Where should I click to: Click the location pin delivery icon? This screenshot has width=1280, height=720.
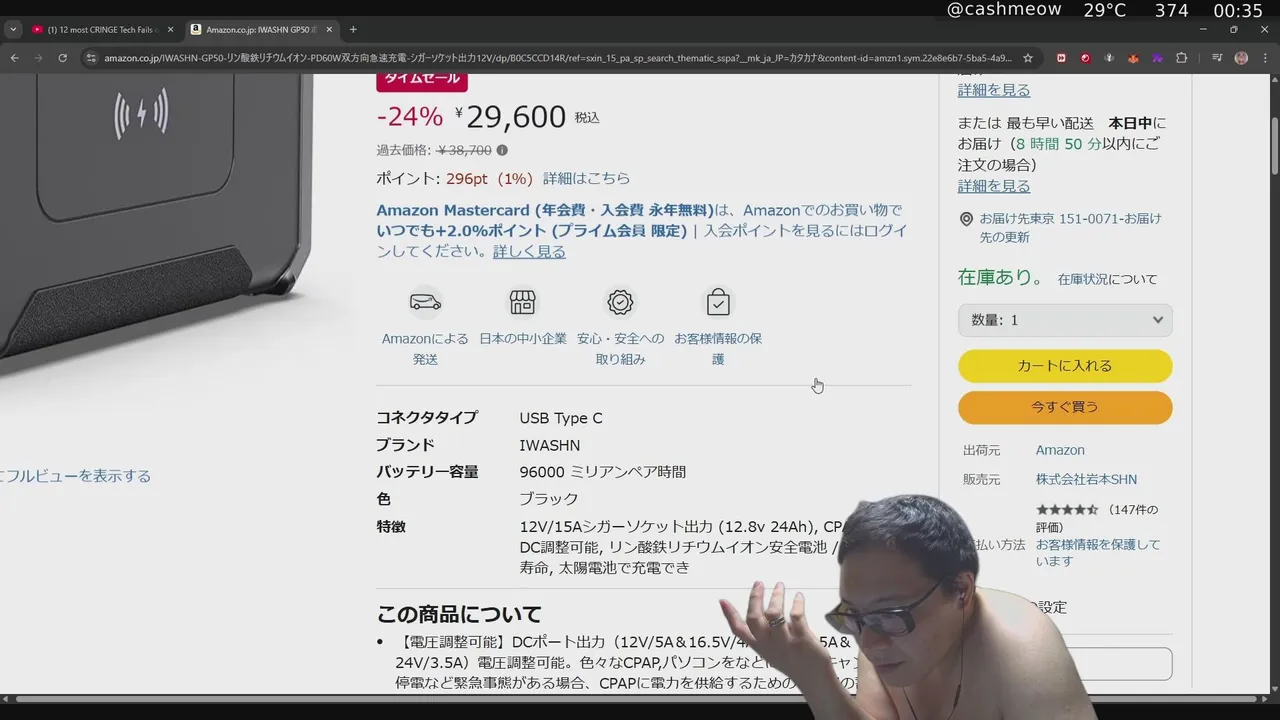pos(966,219)
